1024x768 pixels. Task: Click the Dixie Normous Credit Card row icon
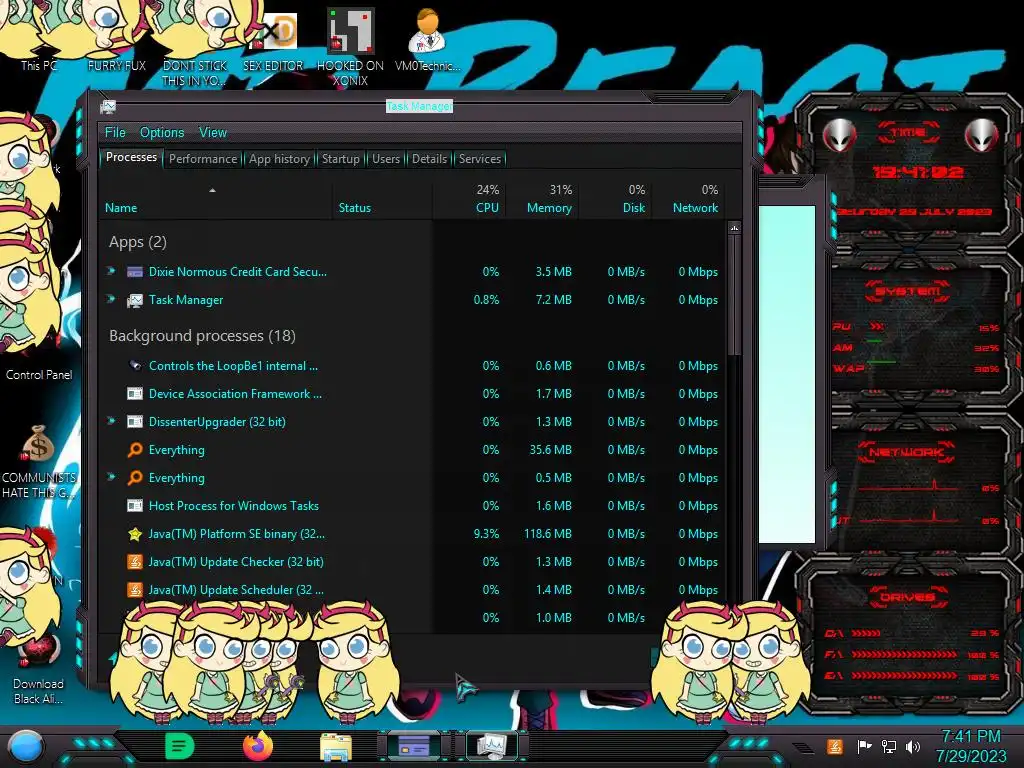click(x=135, y=272)
